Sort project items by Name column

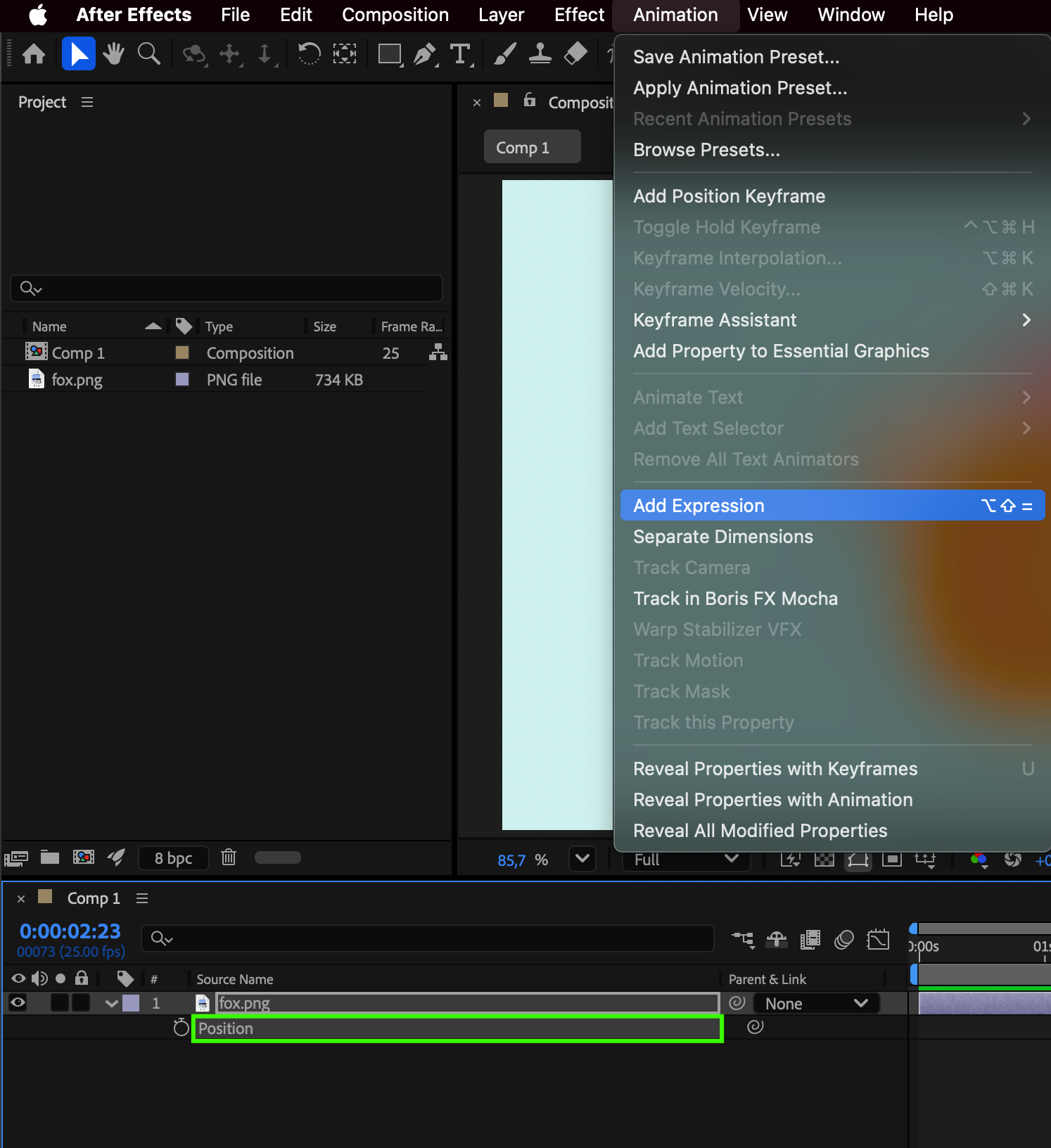click(49, 326)
